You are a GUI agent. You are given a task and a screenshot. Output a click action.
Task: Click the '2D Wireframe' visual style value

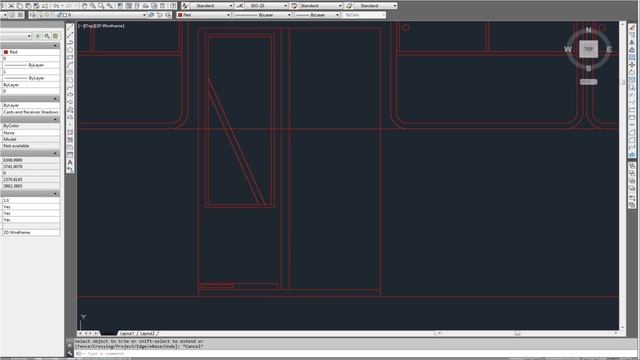pyautogui.click(x=31, y=232)
